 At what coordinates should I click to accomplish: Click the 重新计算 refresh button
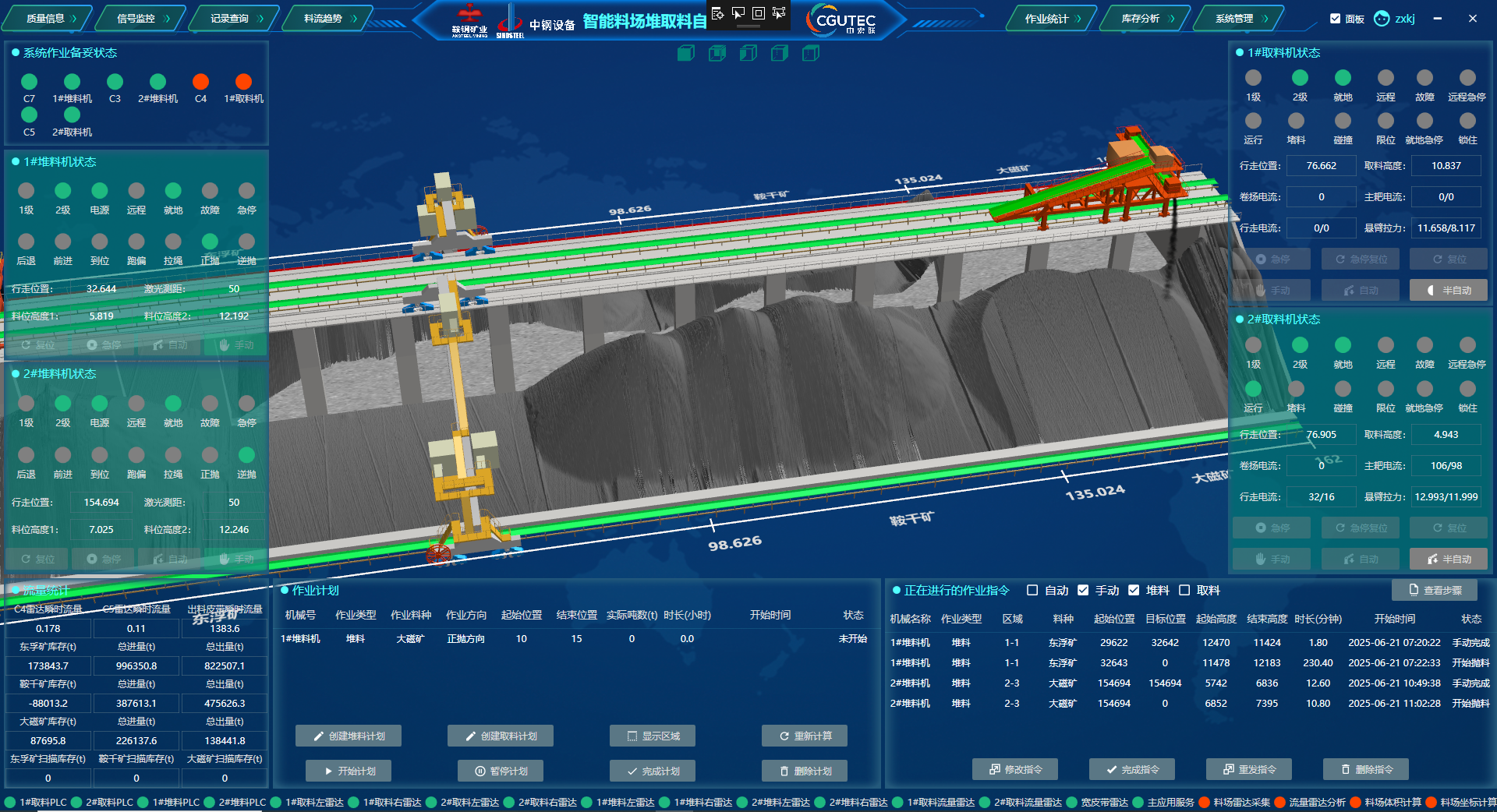805,736
